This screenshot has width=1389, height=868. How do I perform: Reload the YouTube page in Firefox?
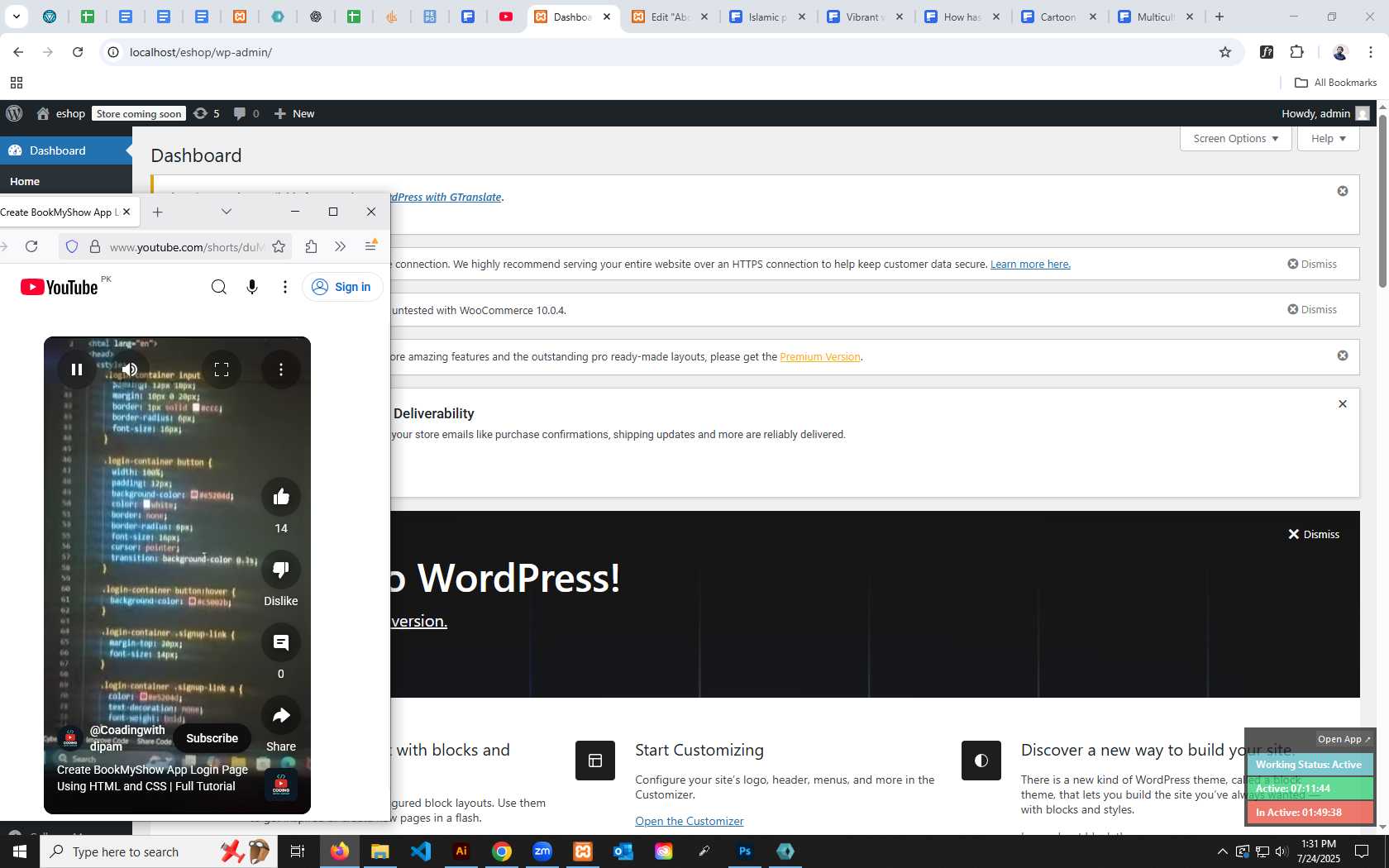[x=31, y=246]
